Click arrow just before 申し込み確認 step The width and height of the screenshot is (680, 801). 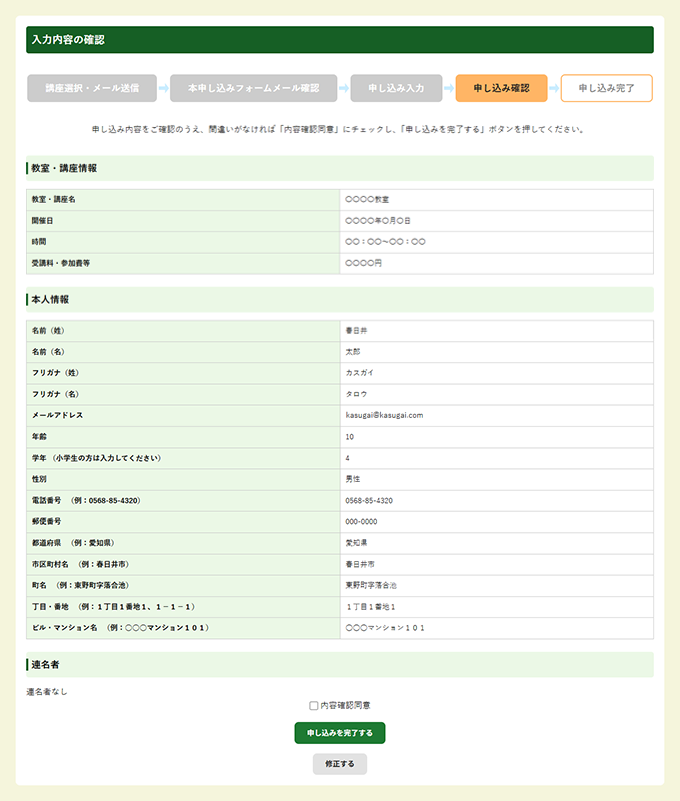click(448, 88)
